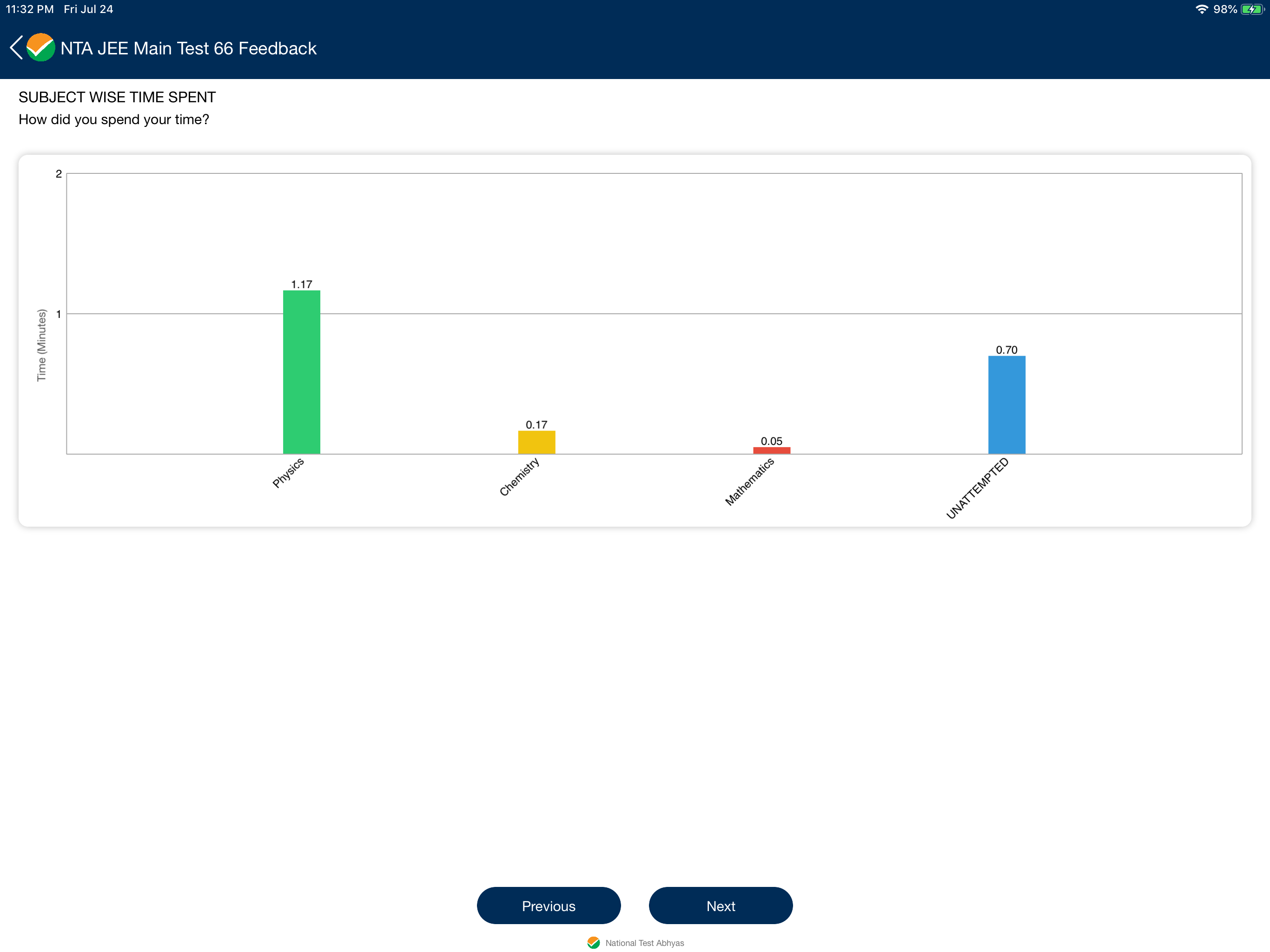Click the National Test Abhyas footer text

click(644, 943)
